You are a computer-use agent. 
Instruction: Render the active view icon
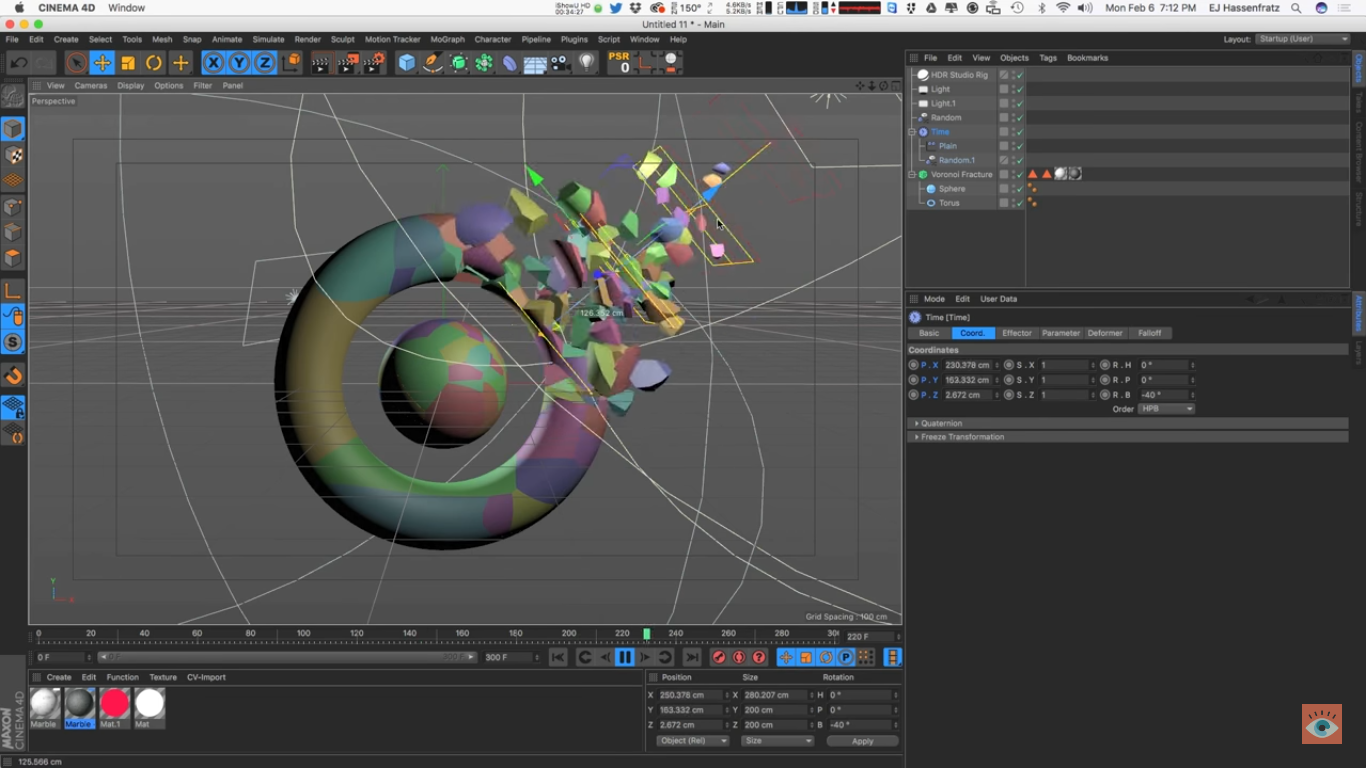tap(320, 63)
